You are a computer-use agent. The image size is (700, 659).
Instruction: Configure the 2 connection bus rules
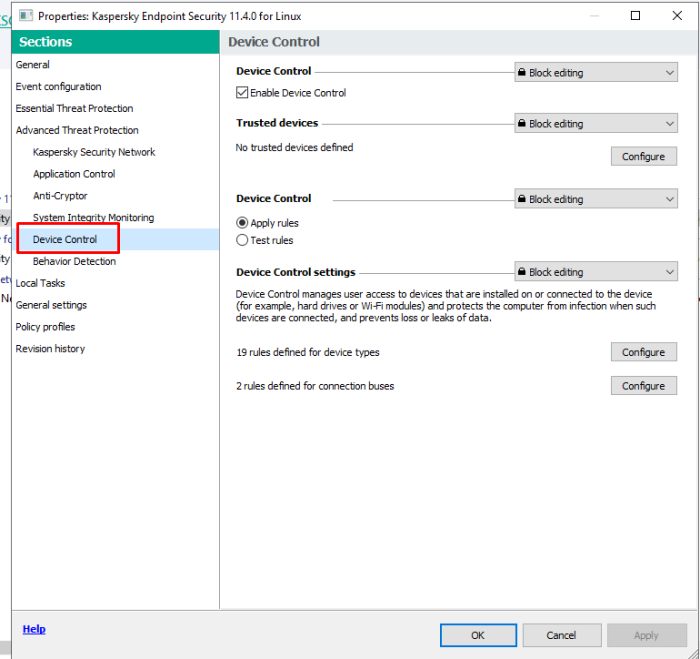[x=643, y=385]
